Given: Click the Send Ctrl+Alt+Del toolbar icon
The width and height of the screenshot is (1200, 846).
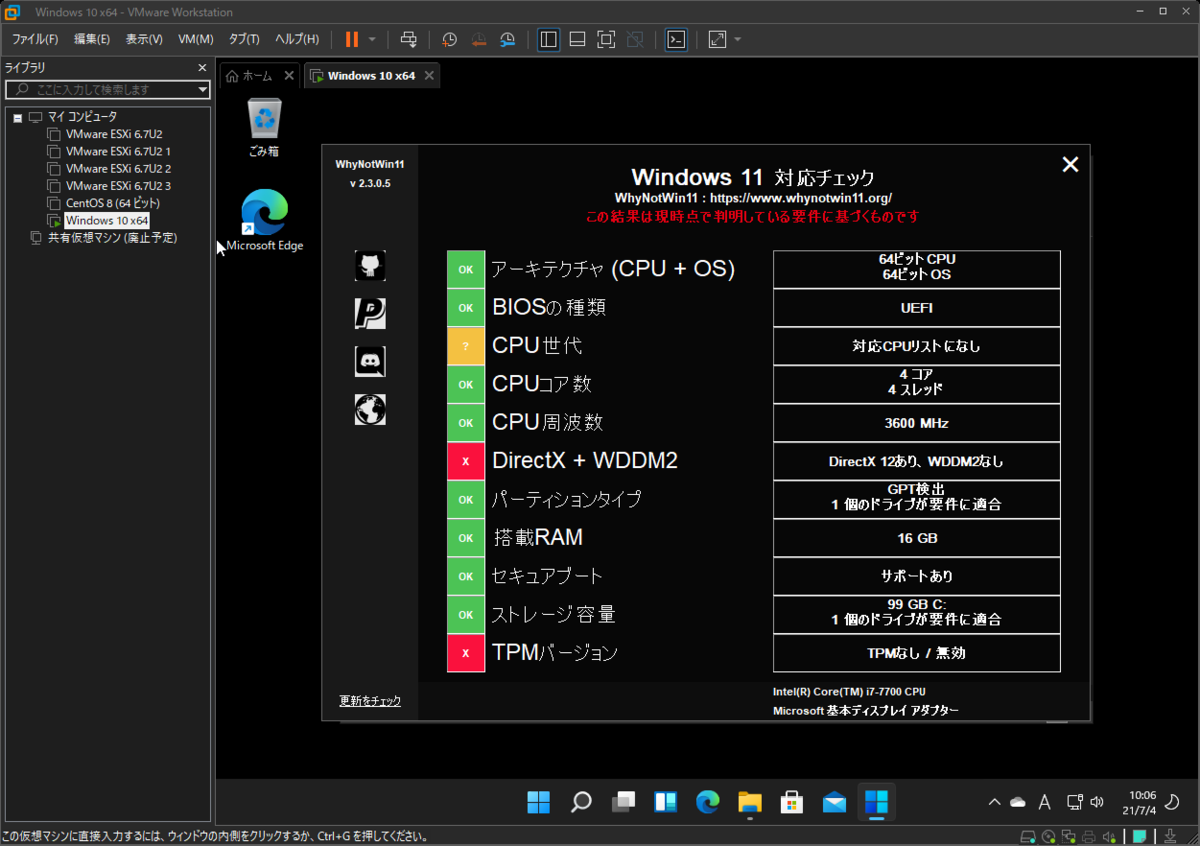Looking at the screenshot, I should click(x=409, y=39).
